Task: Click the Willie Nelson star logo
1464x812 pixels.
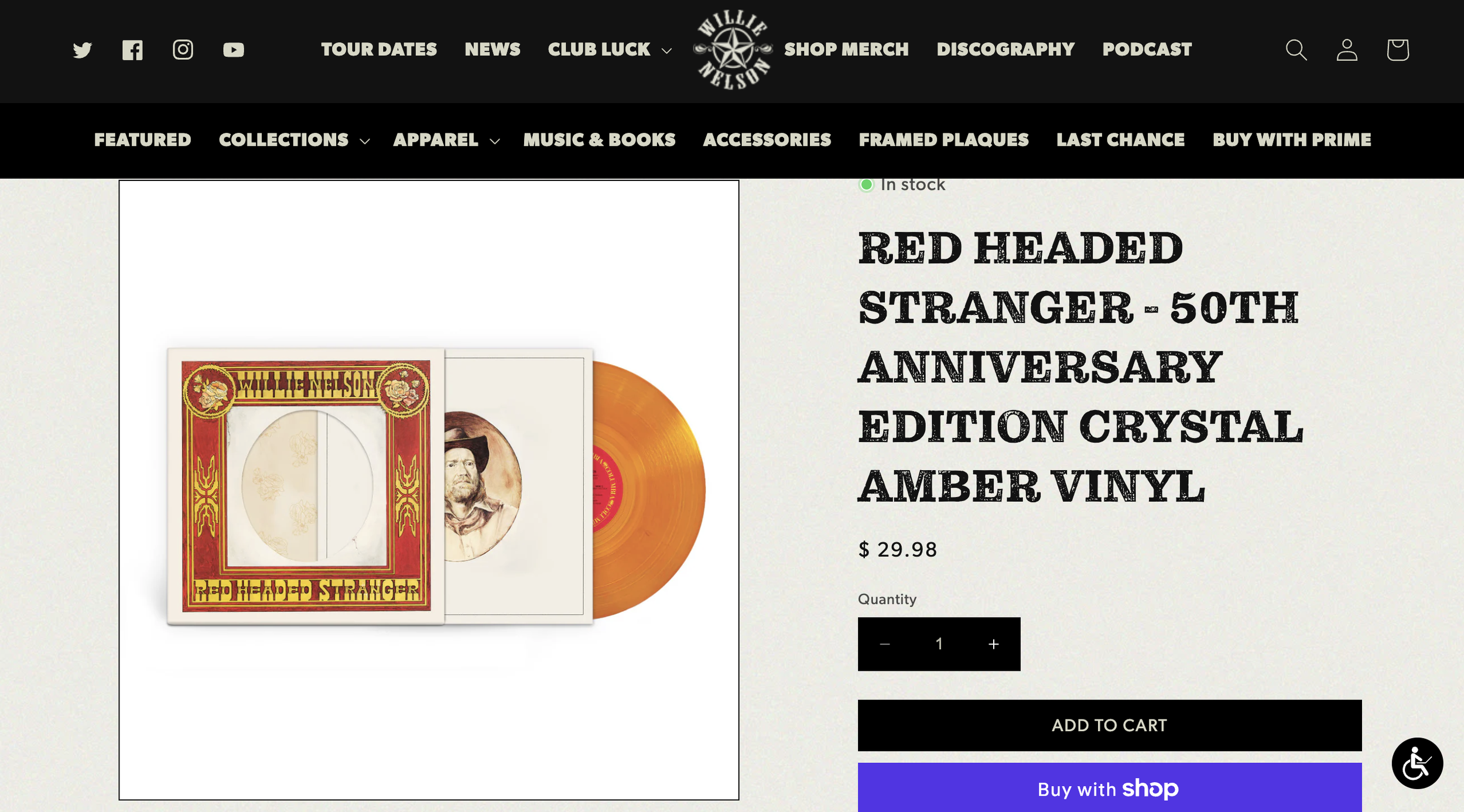Action: [x=733, y=50]
